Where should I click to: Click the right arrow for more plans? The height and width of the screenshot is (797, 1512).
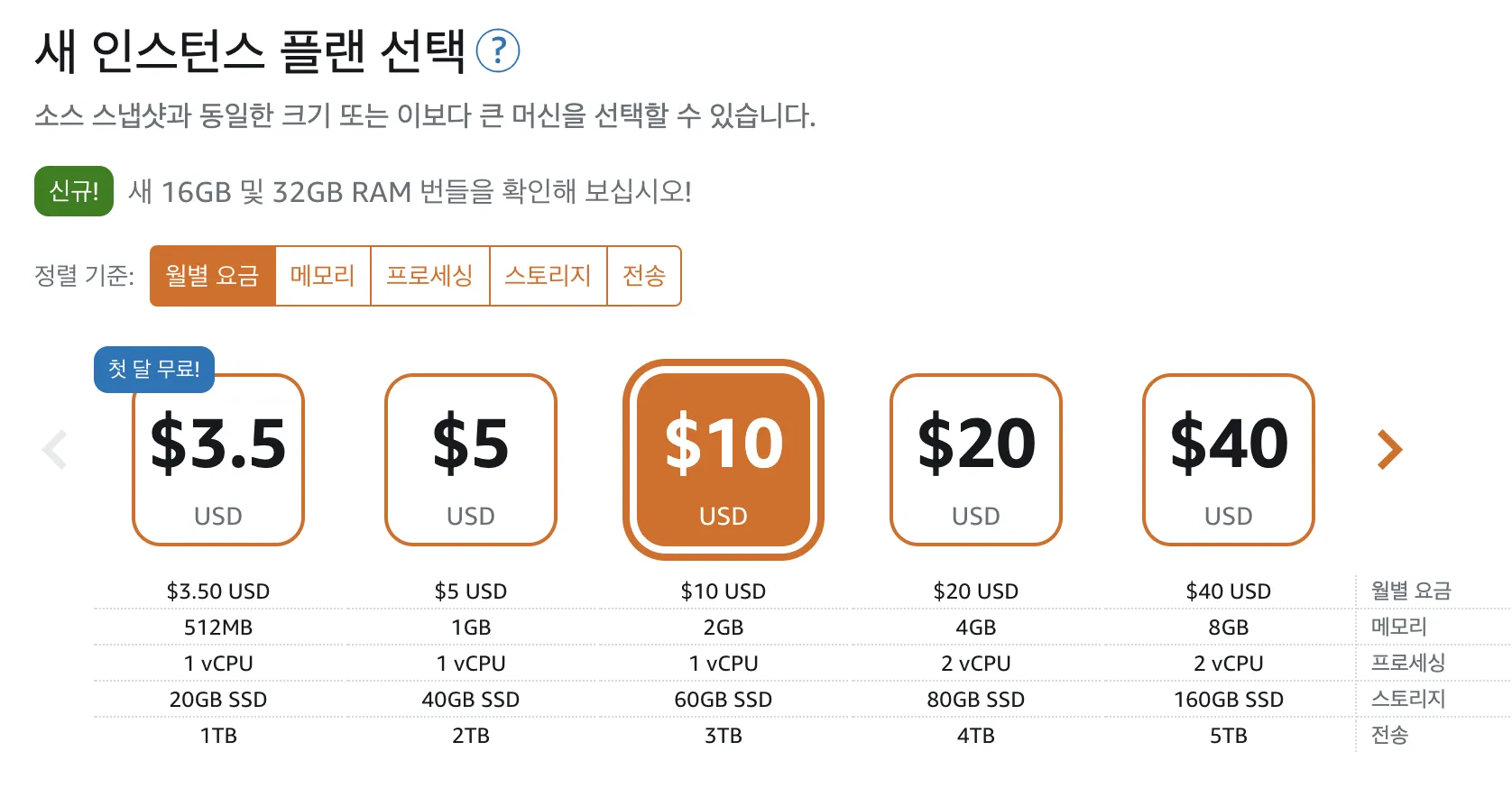(1389, 449)
